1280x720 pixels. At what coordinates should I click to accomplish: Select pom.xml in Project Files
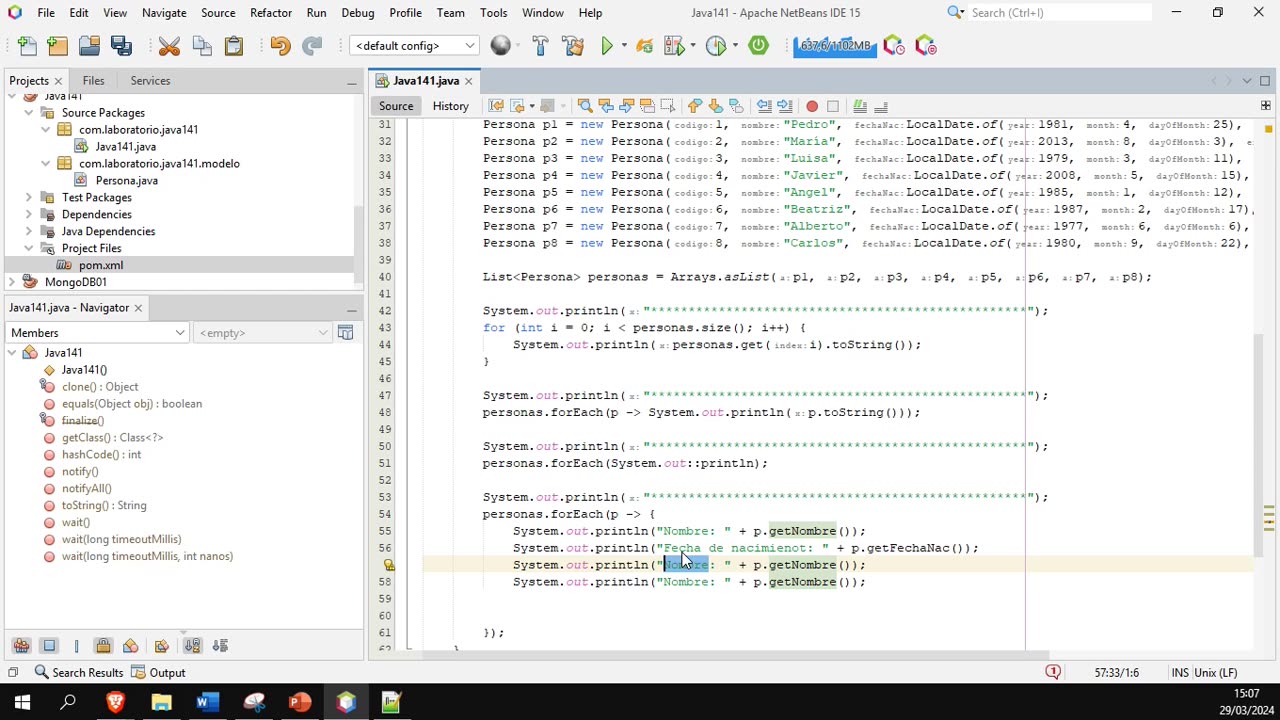pos(101,266)
